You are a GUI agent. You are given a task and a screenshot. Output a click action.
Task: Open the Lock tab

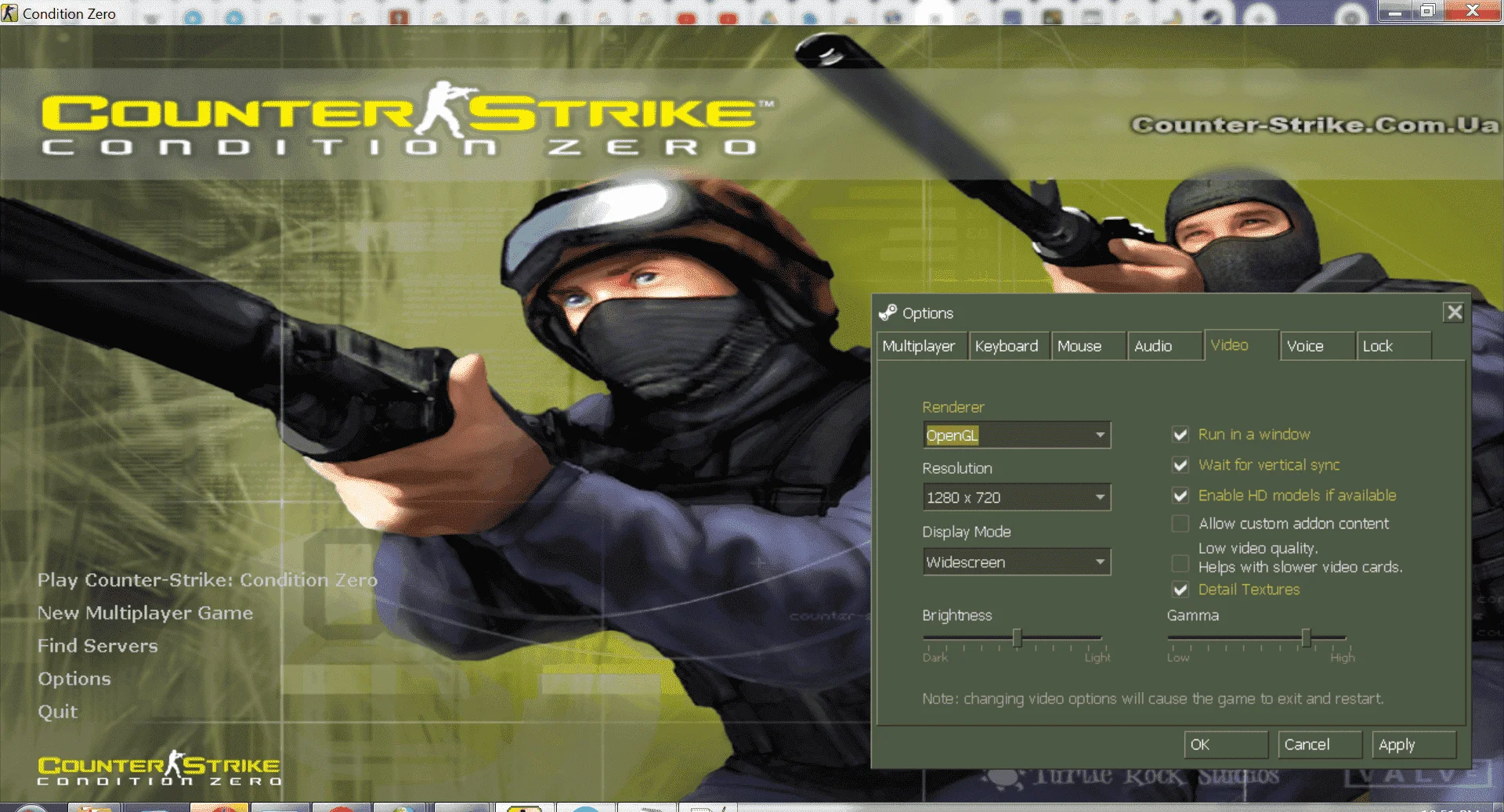coord(1394,346)
